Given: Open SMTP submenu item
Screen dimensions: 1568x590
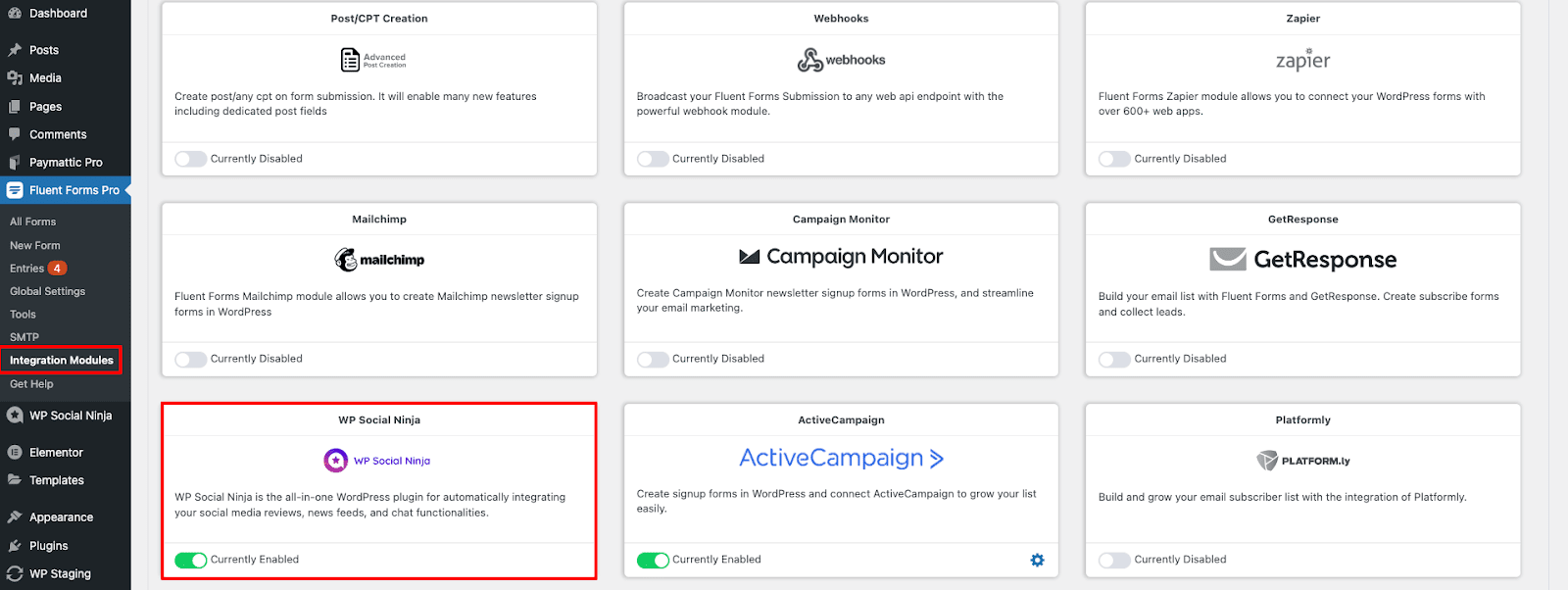Looking at the screenshot, I should (24, 337).
